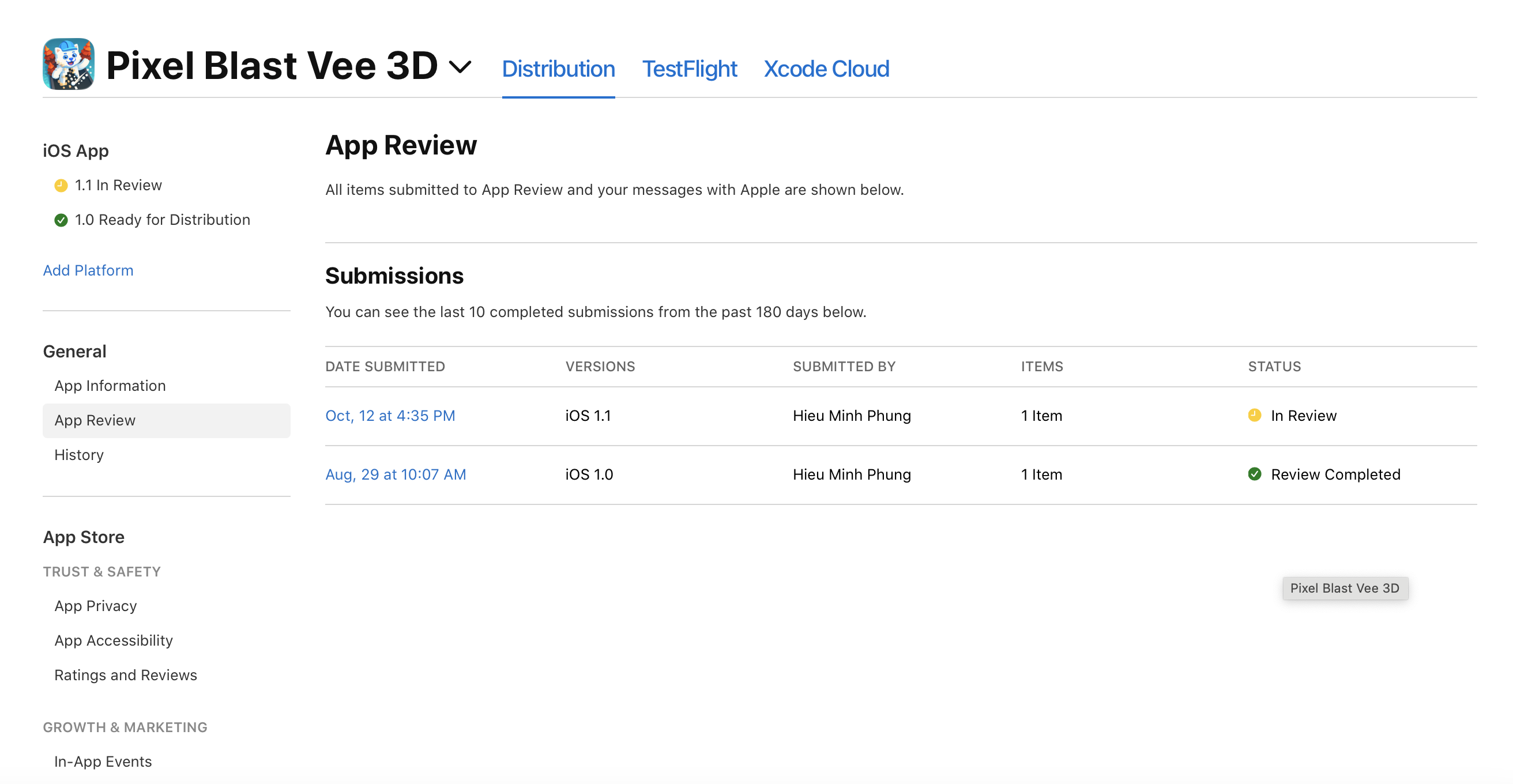Screen dimensions: 1513x784
Task: Select the Distribution tab
Action: click(x=558, y=69)
